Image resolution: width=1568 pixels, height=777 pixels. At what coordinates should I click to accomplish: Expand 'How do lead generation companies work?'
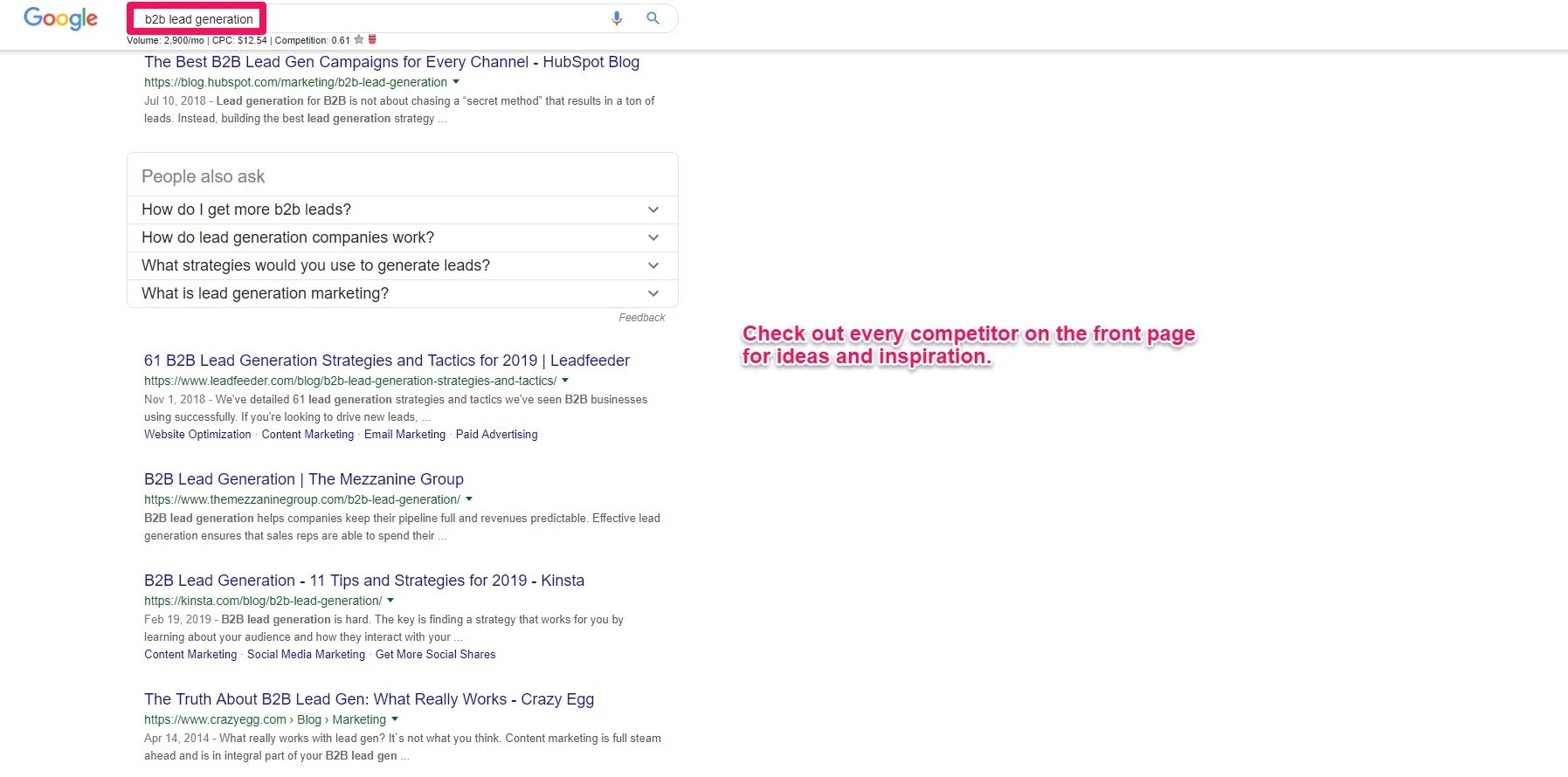point(402,237)
